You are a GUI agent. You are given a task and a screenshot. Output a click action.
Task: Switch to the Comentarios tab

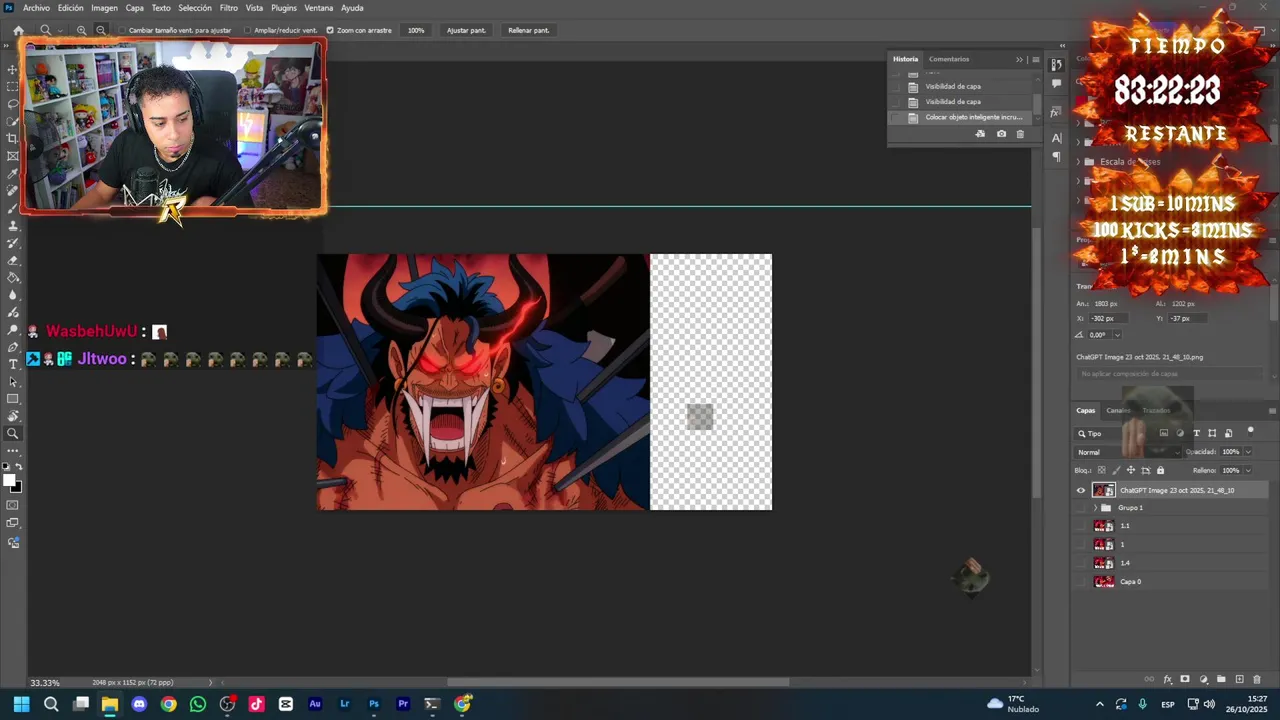(949, 59)
